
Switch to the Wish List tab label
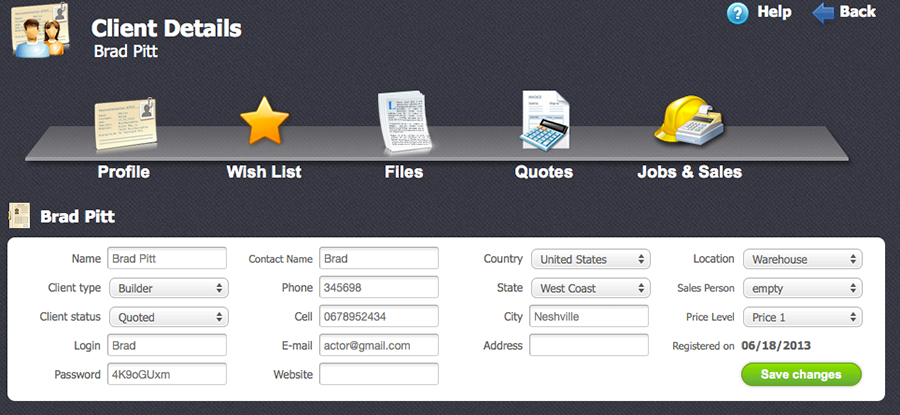tap(264, 172)
